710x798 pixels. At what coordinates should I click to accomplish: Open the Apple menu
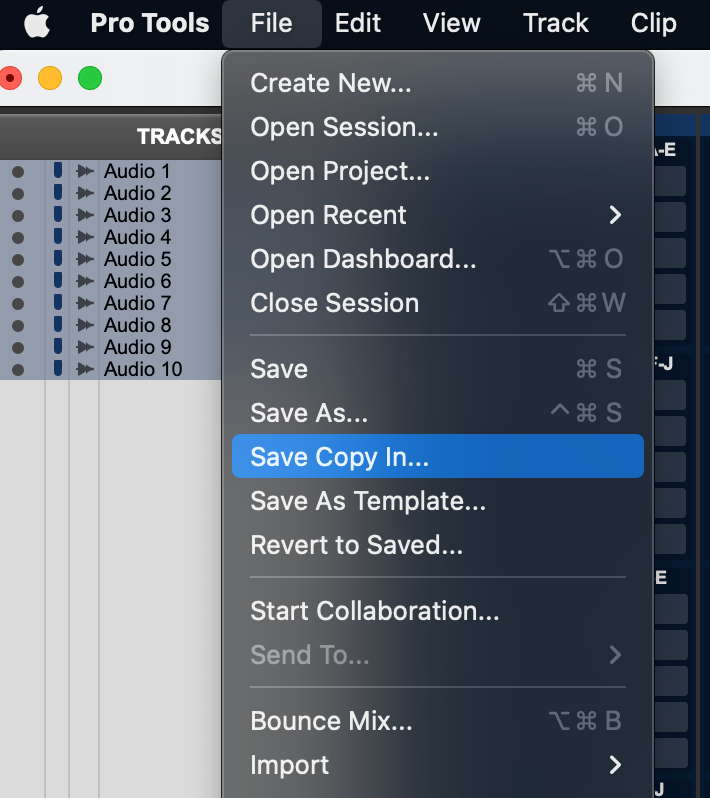pyautogui.click(x=37, y=23)
